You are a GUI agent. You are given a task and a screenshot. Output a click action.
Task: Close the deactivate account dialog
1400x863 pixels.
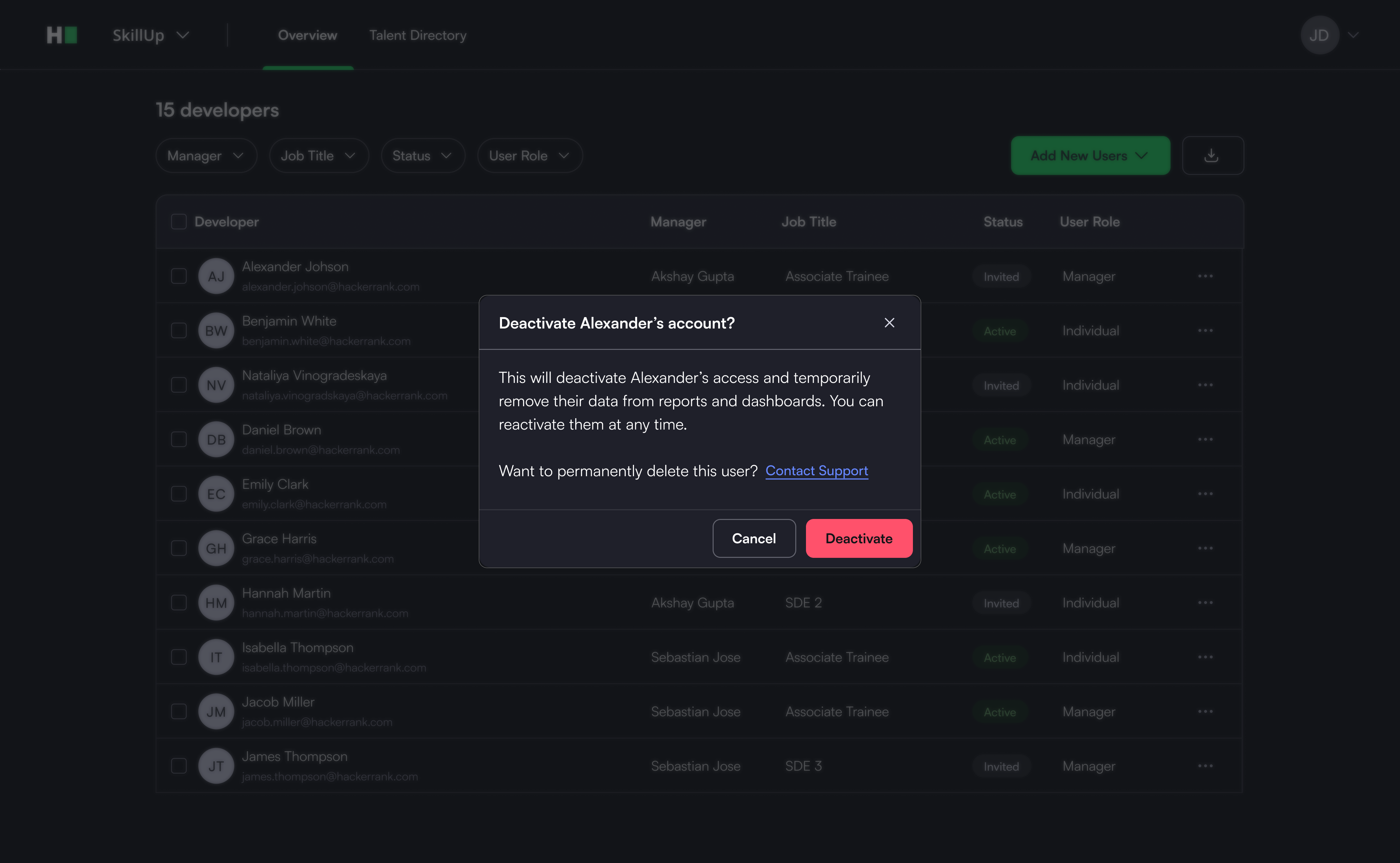click(889, 323)
